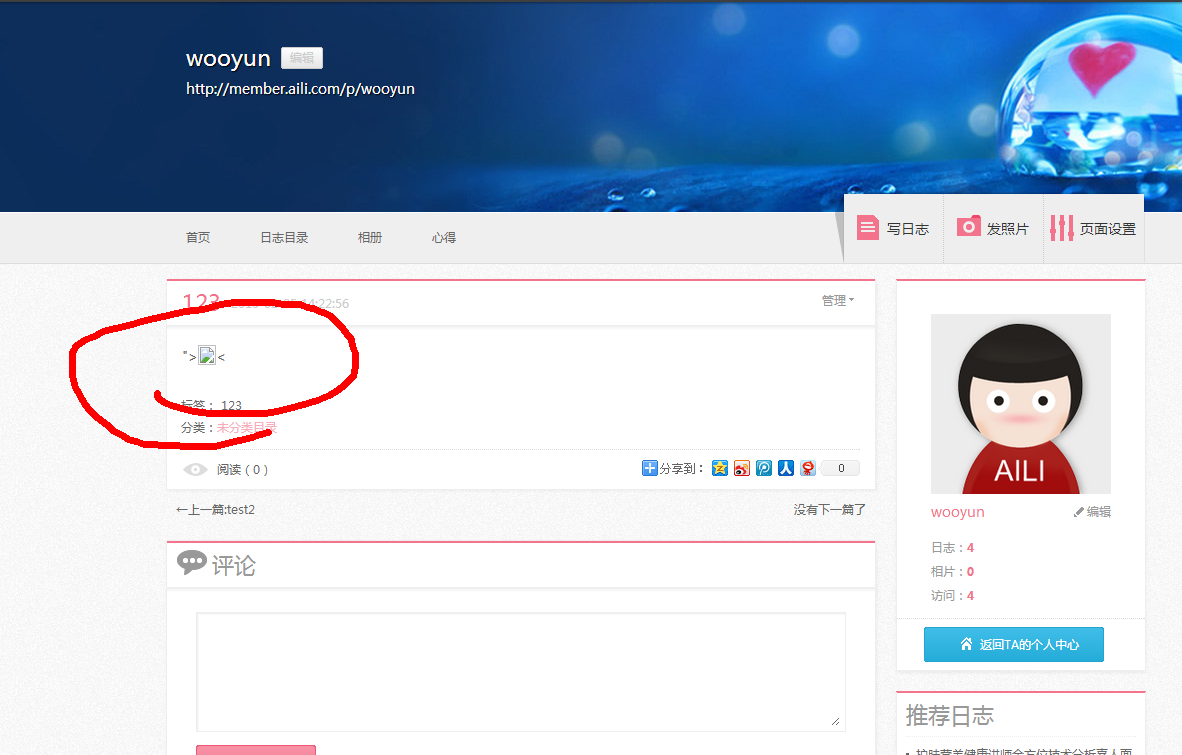Open the 未分类目录 category link
Viewport: 1182px width, 755px height.
tap(247, 428)
